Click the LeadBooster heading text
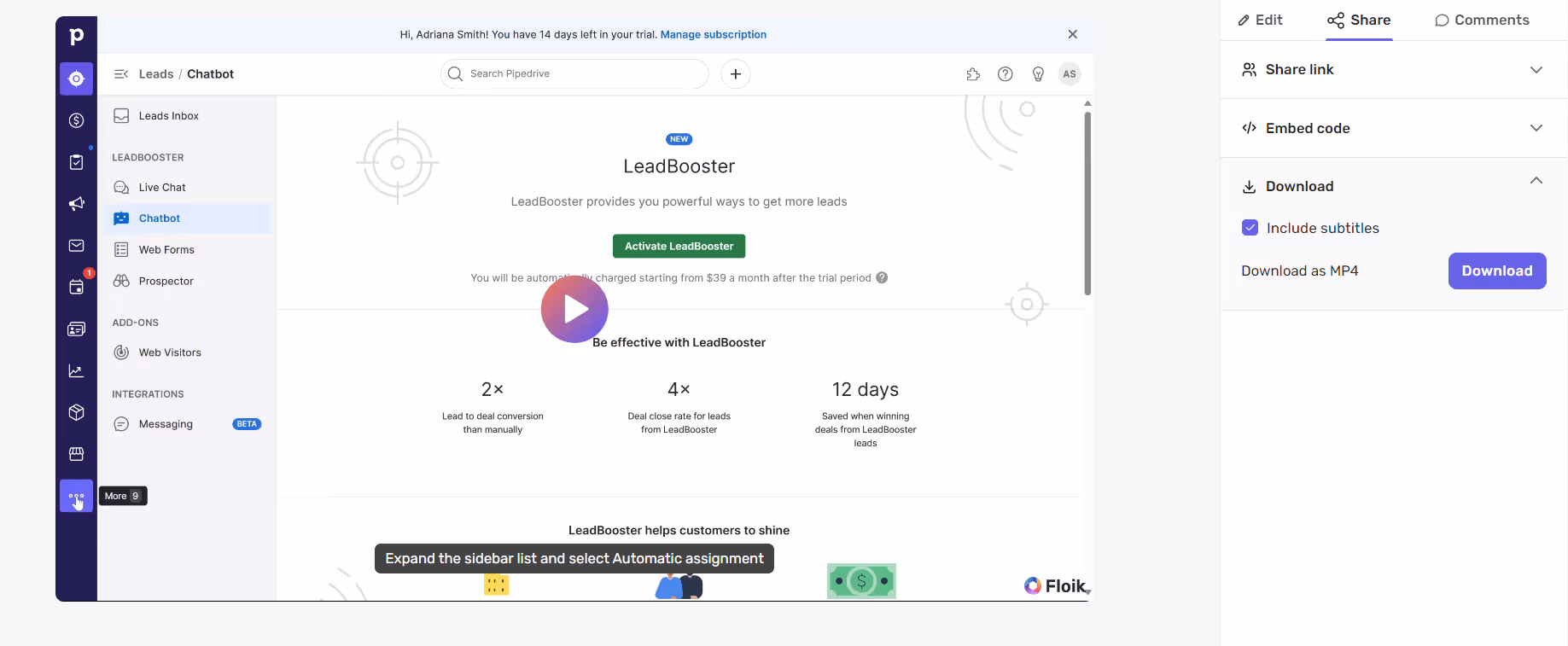Screen dimensions: 1568x646 (679, 166)
